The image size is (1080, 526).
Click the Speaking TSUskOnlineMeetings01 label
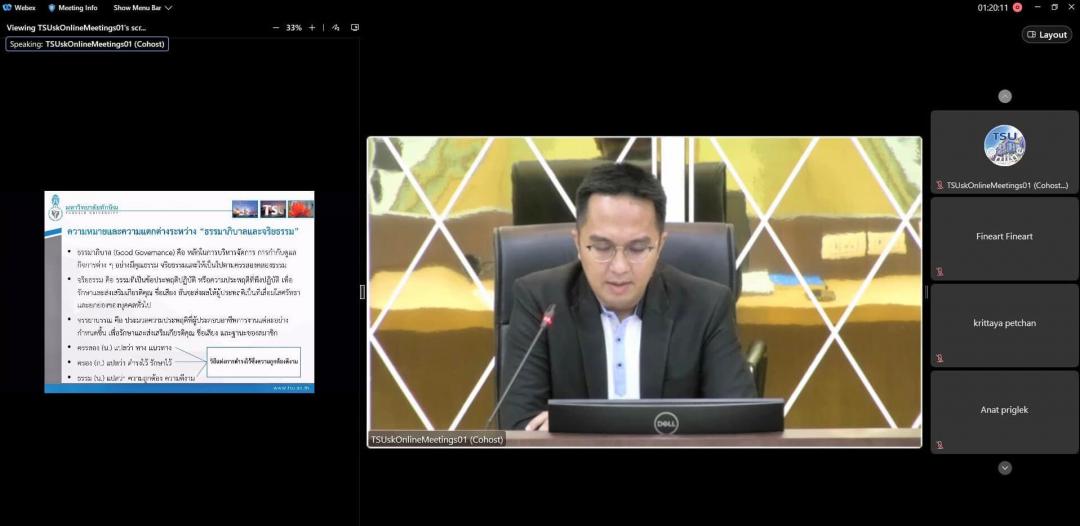[x=86, y=44]
